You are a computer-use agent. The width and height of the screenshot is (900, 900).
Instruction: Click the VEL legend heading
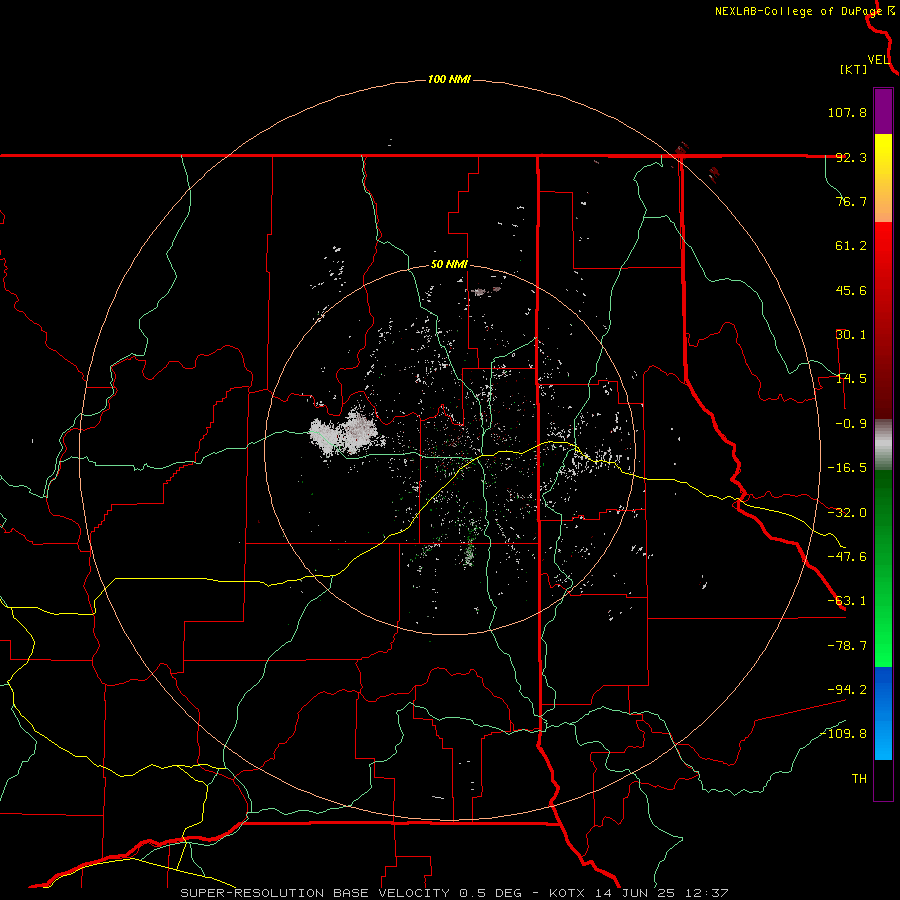pos(878,60)
